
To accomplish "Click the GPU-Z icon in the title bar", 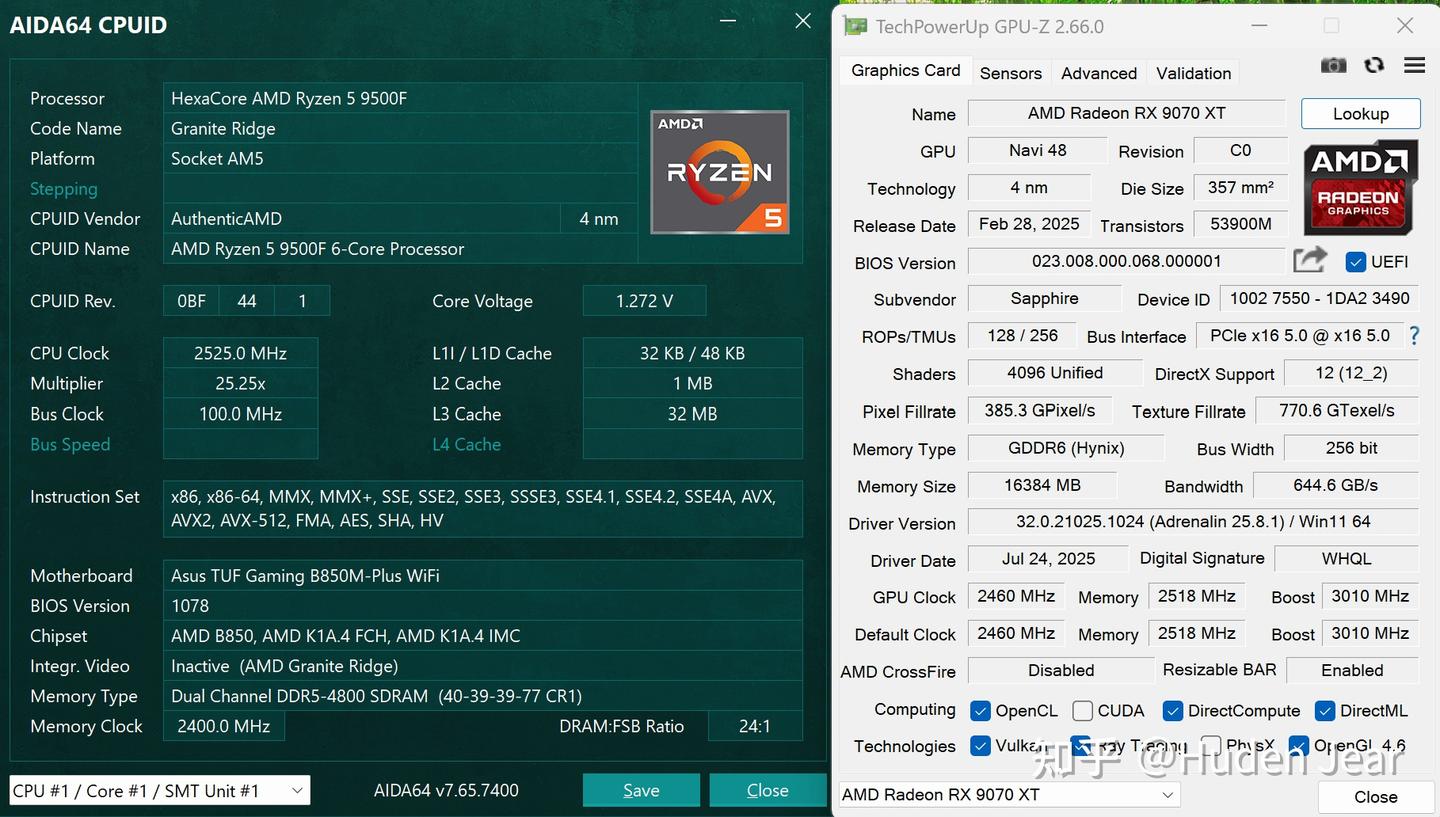I will point(855,26).
